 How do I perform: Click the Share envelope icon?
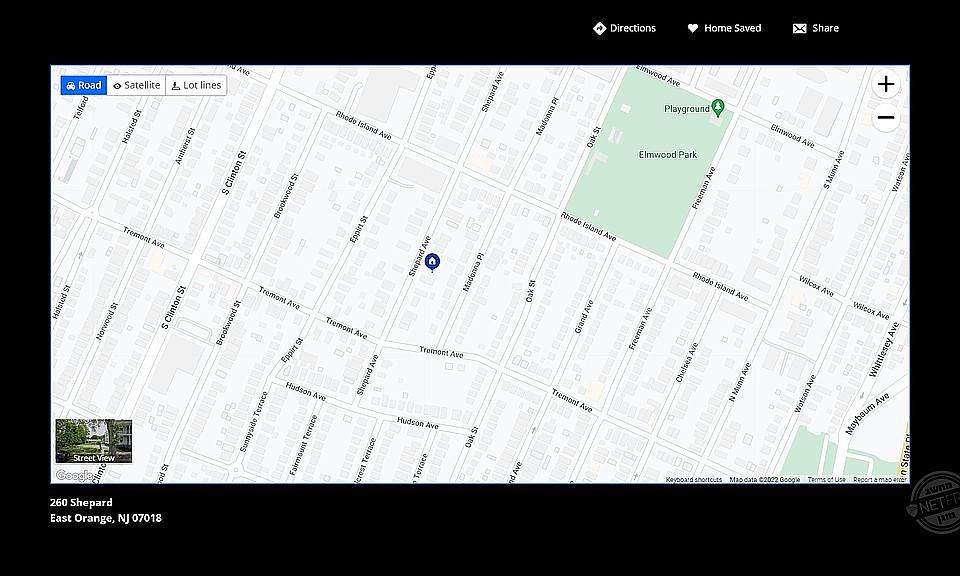click(800, 28)
